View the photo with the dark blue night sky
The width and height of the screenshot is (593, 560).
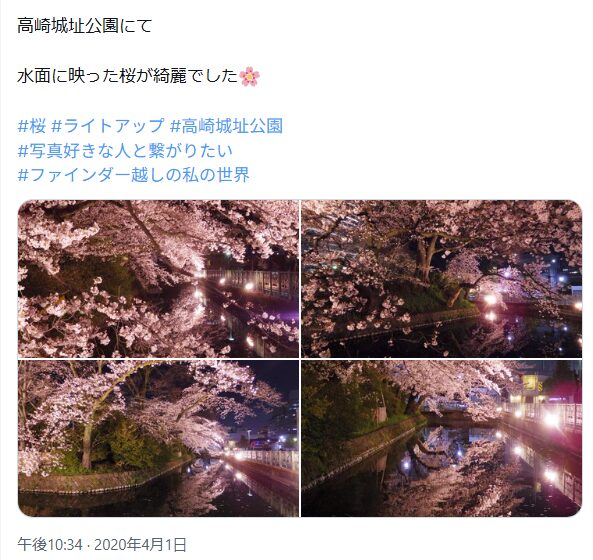[158, 438]
